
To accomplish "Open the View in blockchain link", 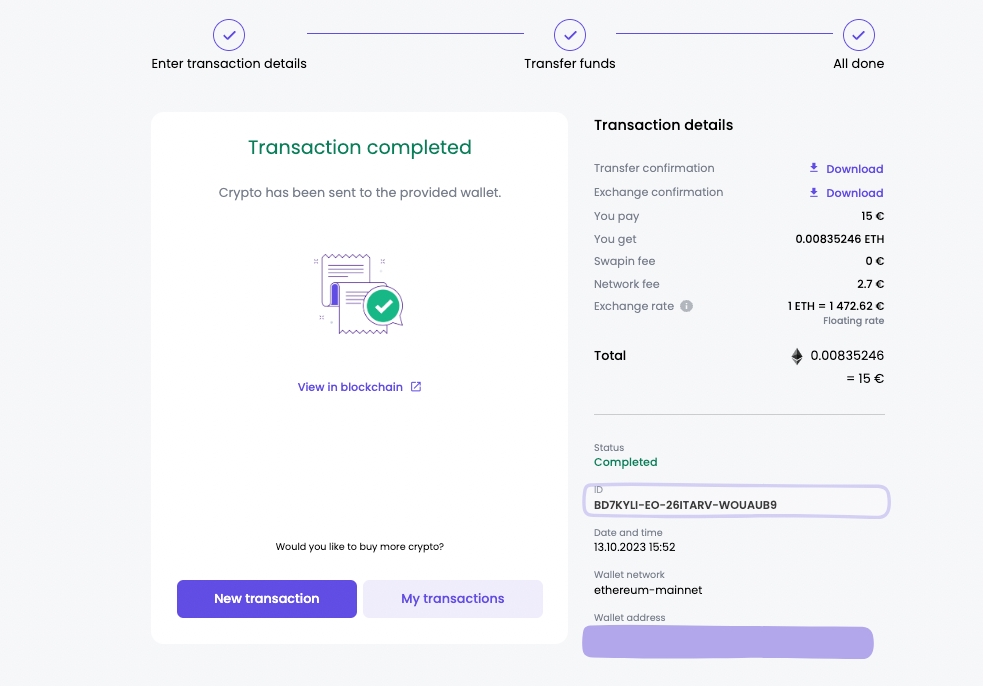I will [350, 387].
